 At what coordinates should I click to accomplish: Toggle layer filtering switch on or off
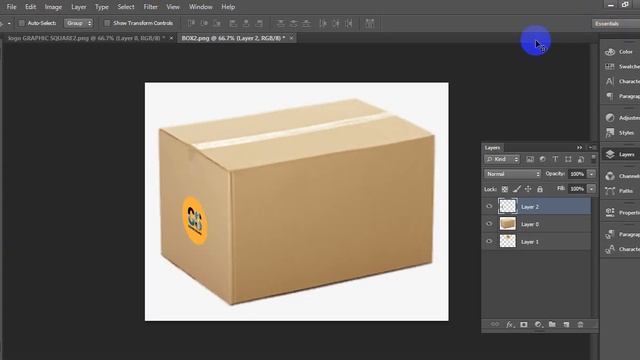[x=593, y=158]
